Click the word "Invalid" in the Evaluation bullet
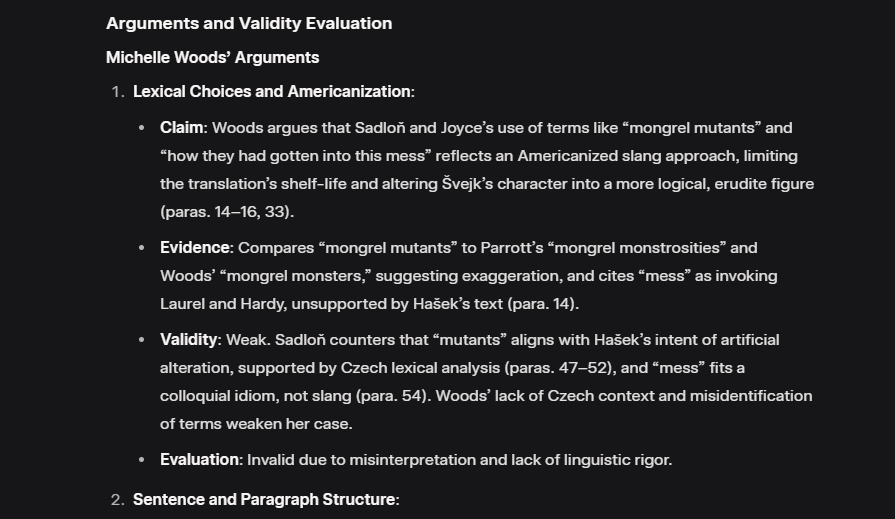Screen dimensions: 895x519 point(271,460)
